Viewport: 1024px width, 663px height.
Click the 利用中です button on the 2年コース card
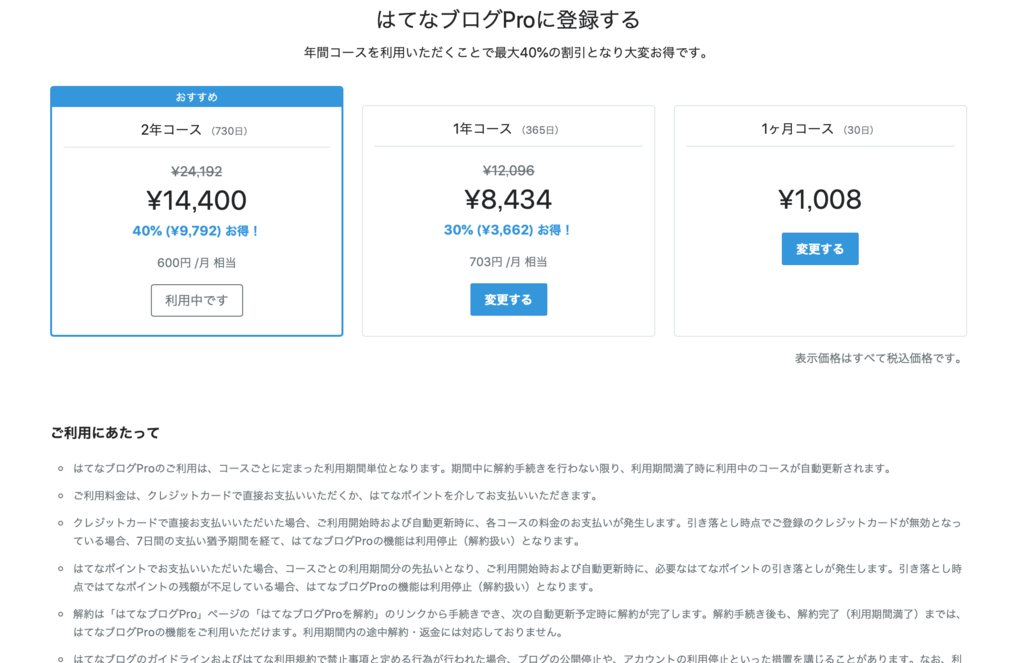pos(196,300)
